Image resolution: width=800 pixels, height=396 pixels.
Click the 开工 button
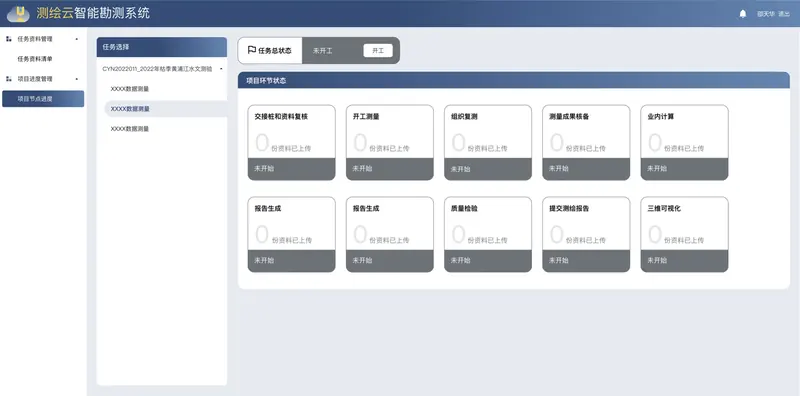[378, 51]
